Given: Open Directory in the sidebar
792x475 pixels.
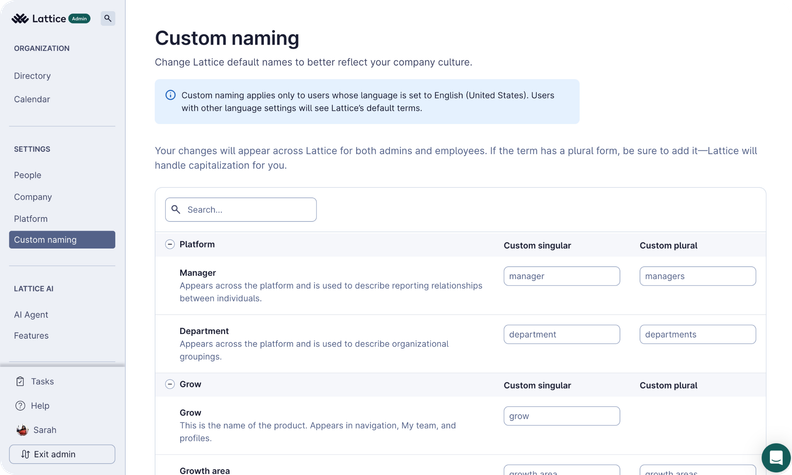Looking at the screenshot, I should click(x=32, y=76).
